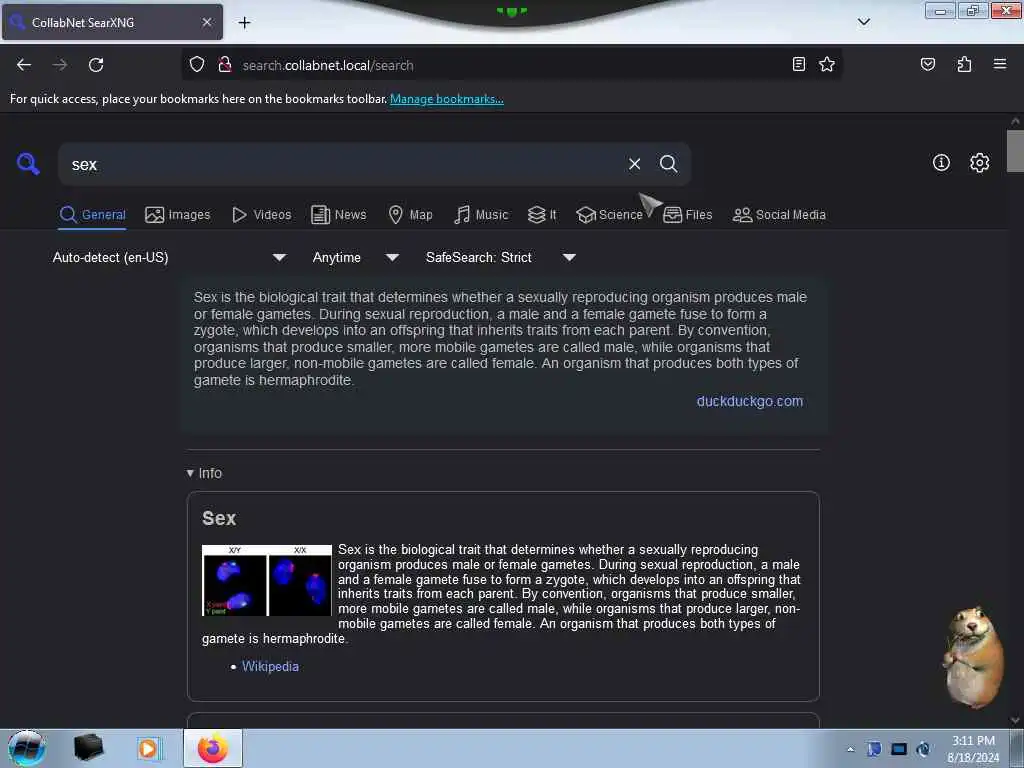The image size is (1024, 768).
Task: Click the browser forward arrow
Action: point(59,65)
